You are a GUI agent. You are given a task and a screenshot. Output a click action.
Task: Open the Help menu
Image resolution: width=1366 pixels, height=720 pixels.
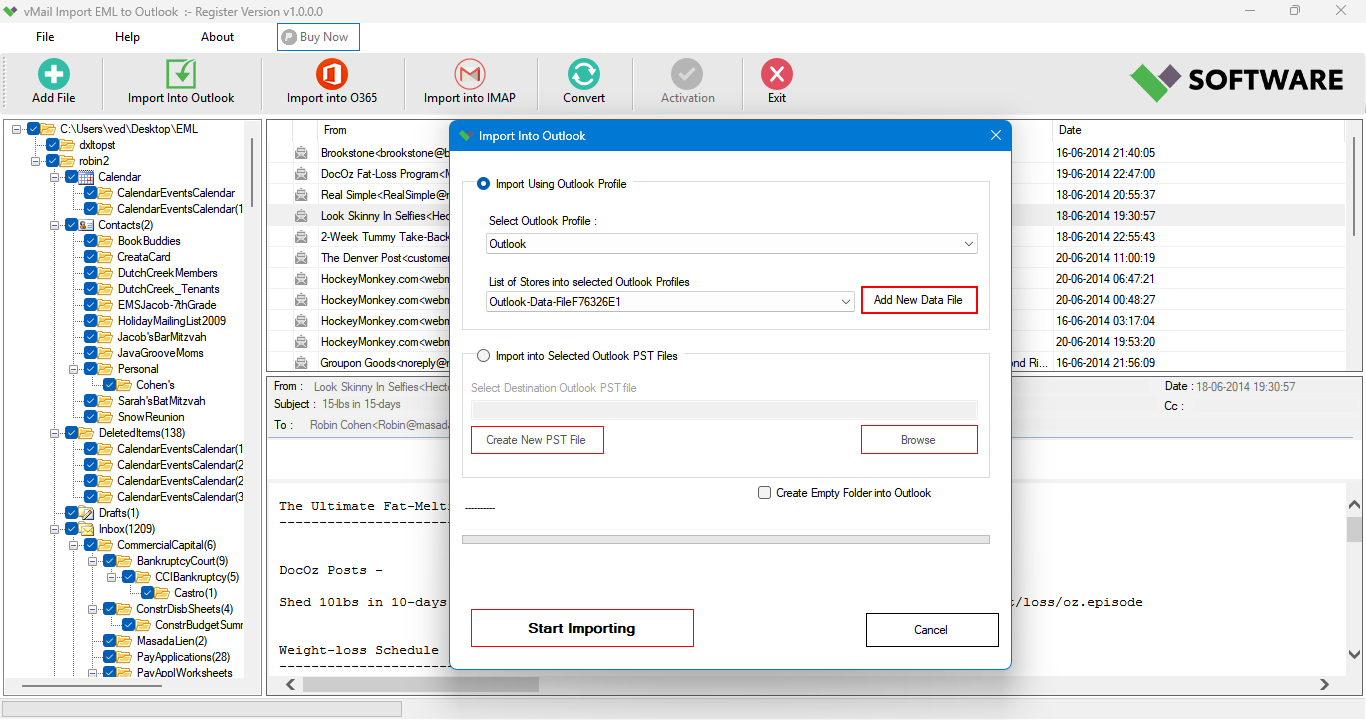coord(127,37)
